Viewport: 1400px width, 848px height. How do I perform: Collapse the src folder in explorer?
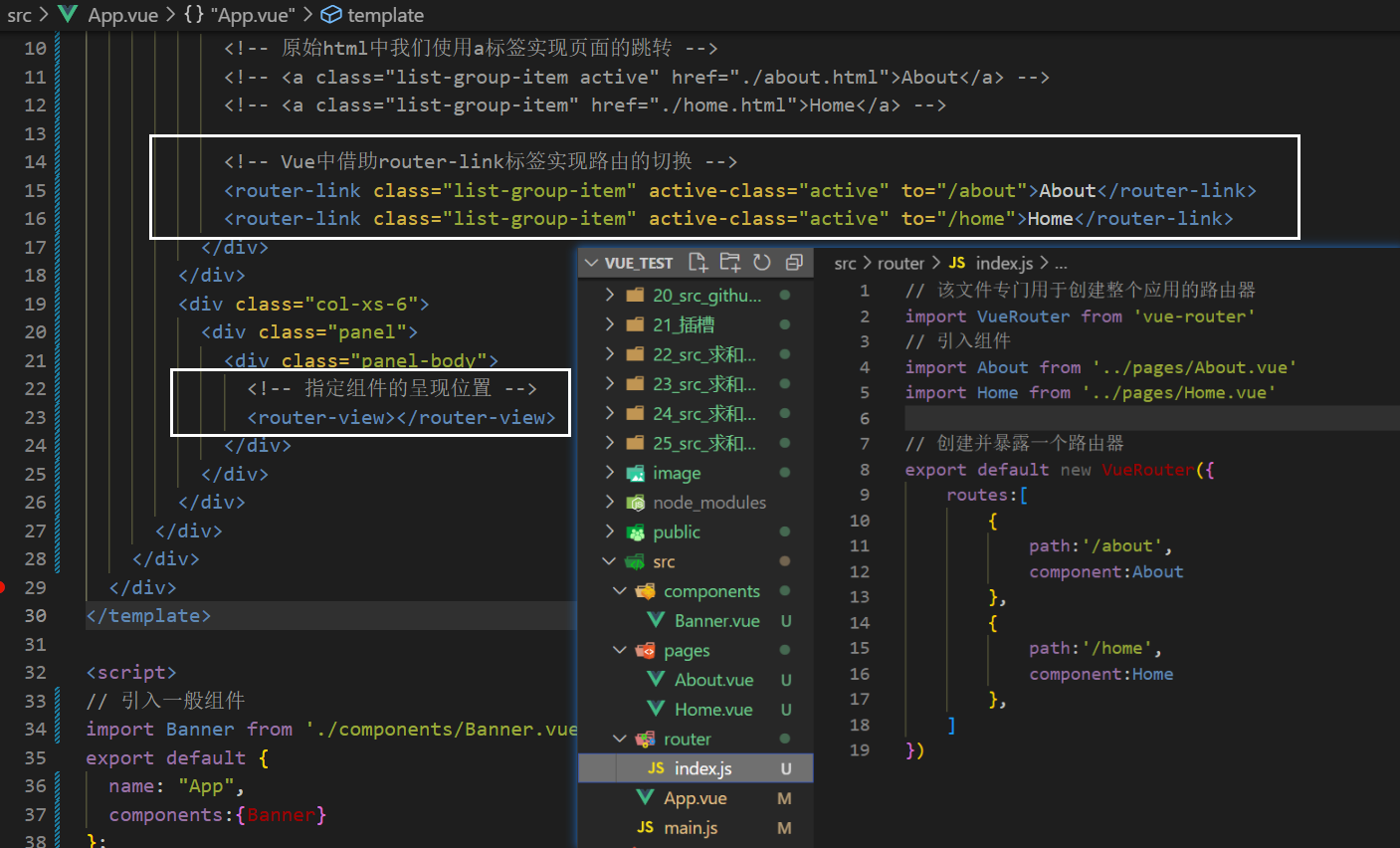tap(610, 561)
